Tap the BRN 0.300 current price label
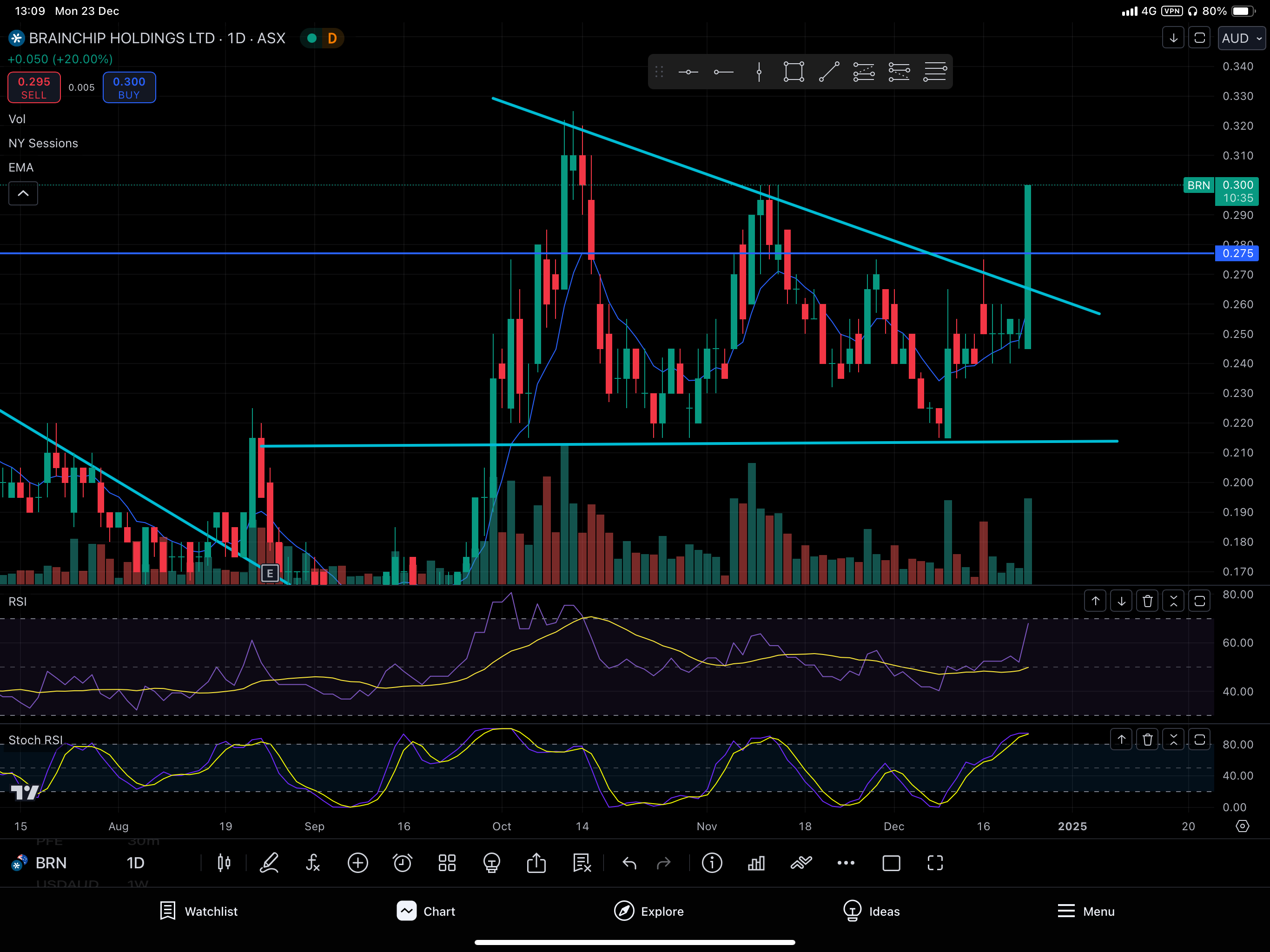 (x=1221, y=191)
